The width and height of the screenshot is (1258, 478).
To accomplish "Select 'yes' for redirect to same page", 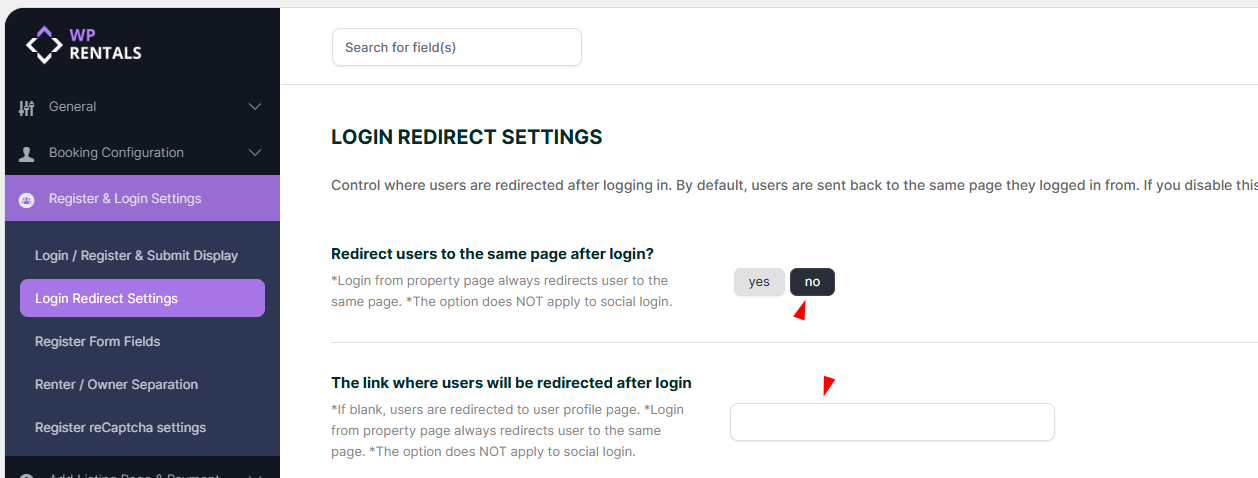I will 759,282.
